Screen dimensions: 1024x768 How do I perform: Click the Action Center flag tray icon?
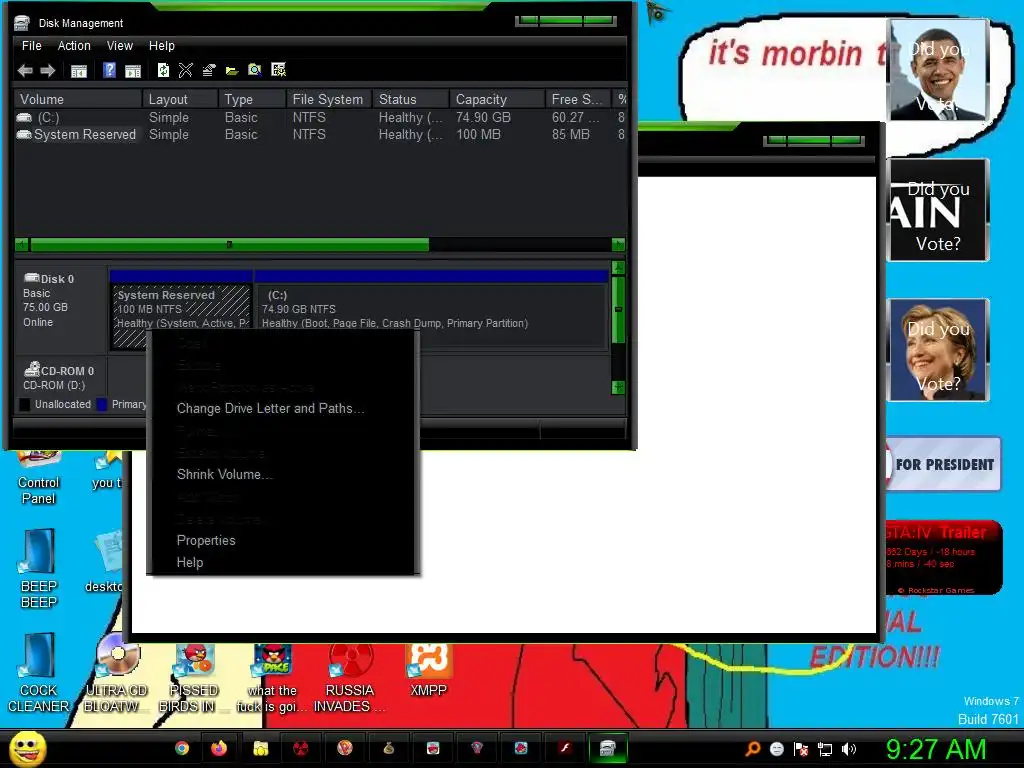pyautogui.click(x=801, y=749)
